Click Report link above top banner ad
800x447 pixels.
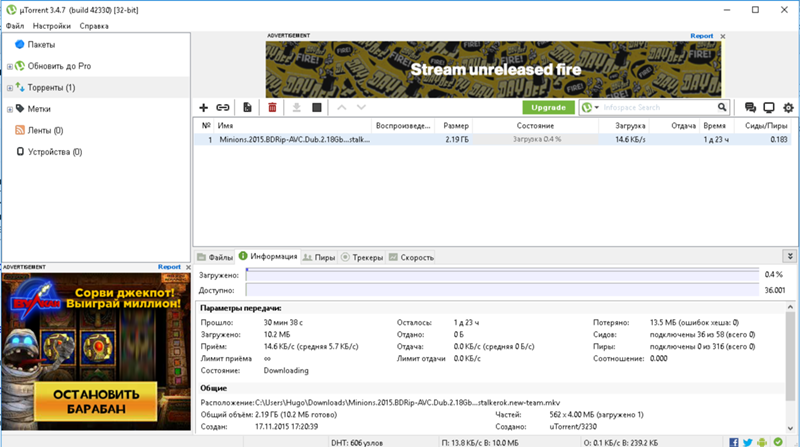(x=702, y=36)
